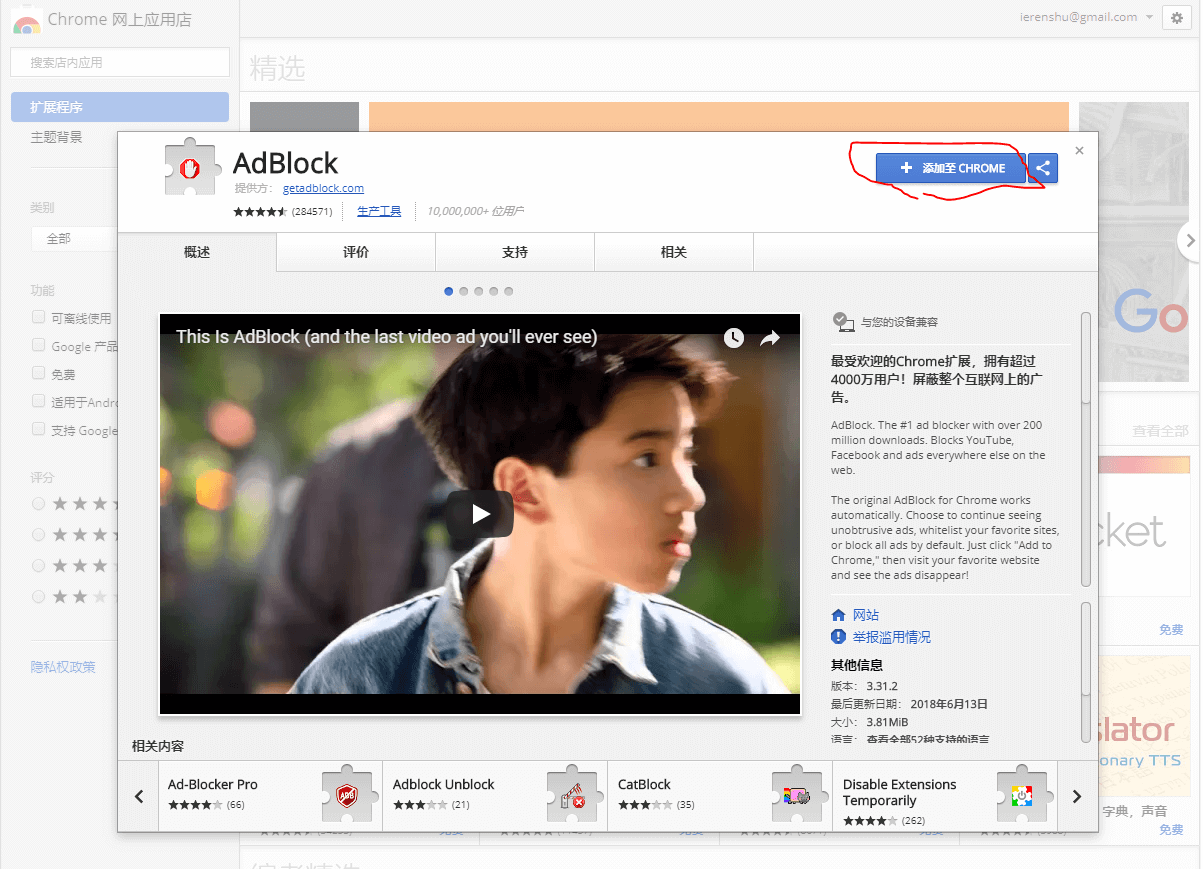This screenshot has width=1203, height=869.
Task: Open the getadblock.com link
Action: tap(323, 188)
